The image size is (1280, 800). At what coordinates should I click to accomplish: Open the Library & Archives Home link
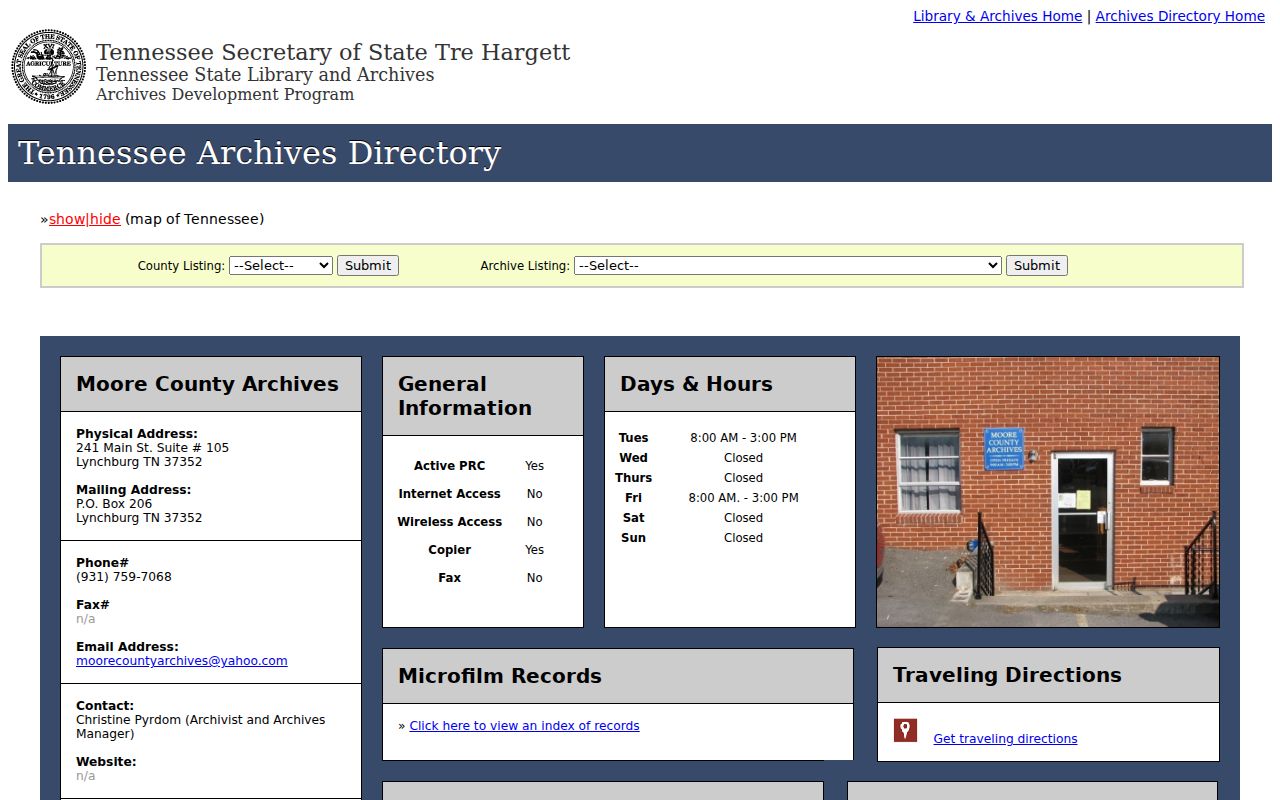(998, 16)
